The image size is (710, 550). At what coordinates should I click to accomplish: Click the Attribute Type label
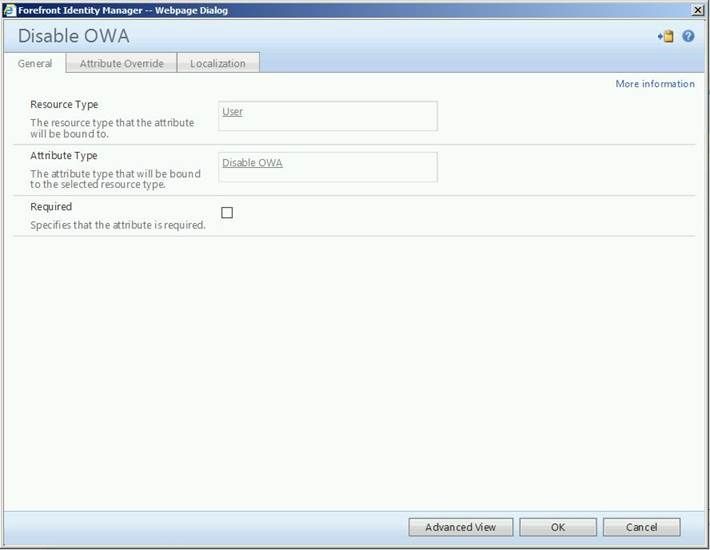[64, 156]
